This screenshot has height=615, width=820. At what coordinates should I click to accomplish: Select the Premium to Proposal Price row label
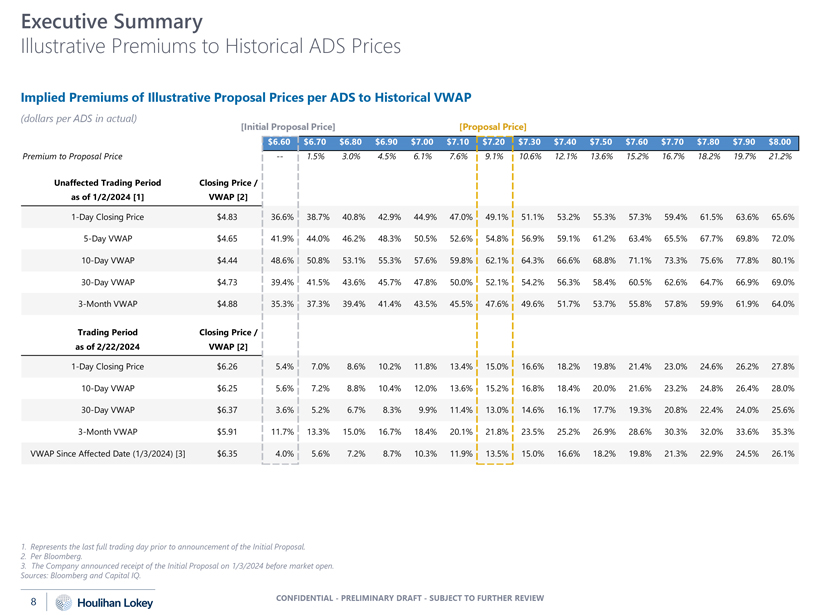click(x=72, y=156)
